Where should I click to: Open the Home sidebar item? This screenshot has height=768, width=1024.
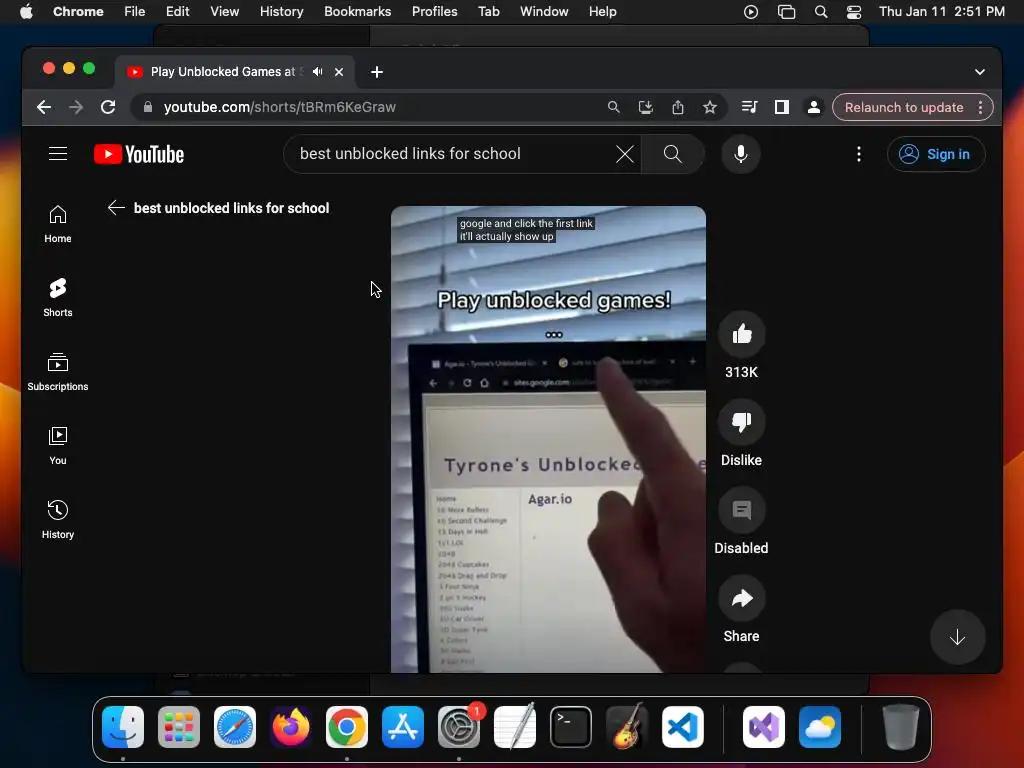(58, 224)
